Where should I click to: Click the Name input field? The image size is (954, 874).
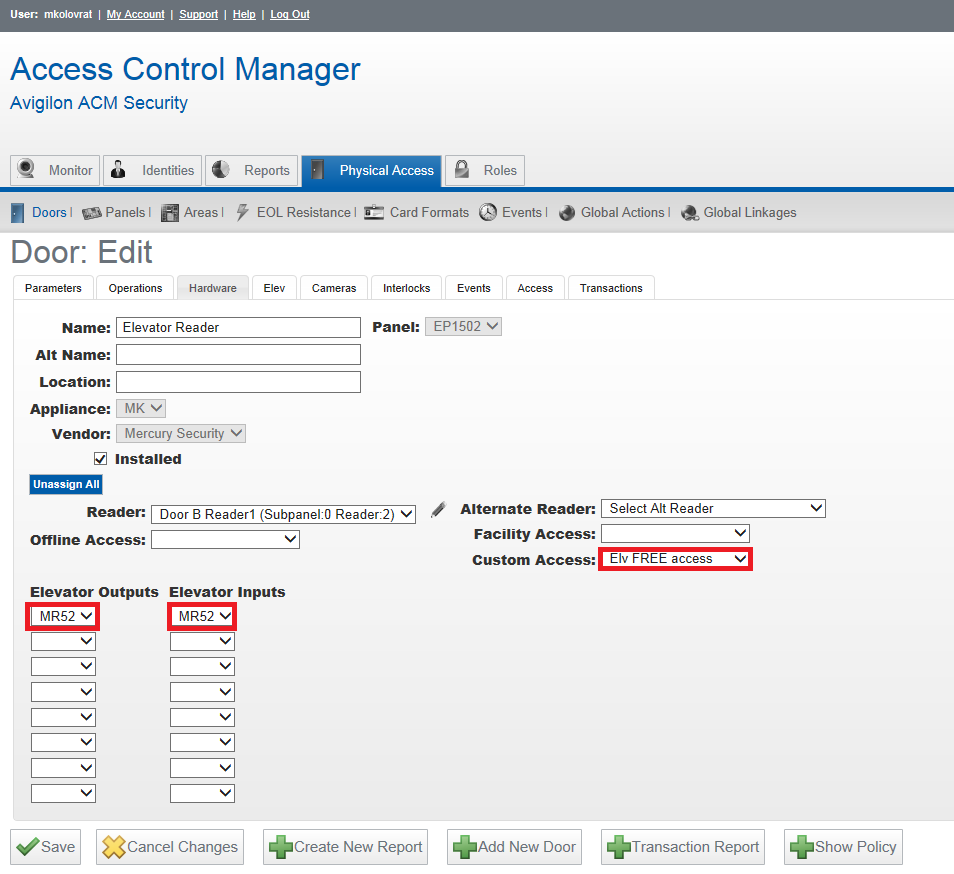pos(238,327)
